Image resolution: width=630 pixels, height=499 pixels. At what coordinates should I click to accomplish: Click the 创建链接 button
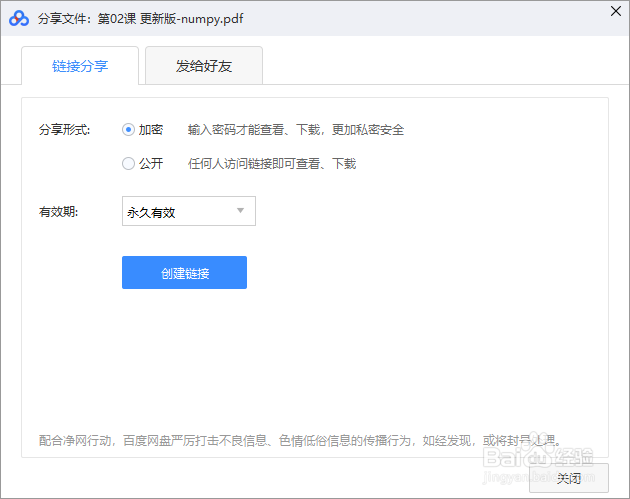pos(184,273)
